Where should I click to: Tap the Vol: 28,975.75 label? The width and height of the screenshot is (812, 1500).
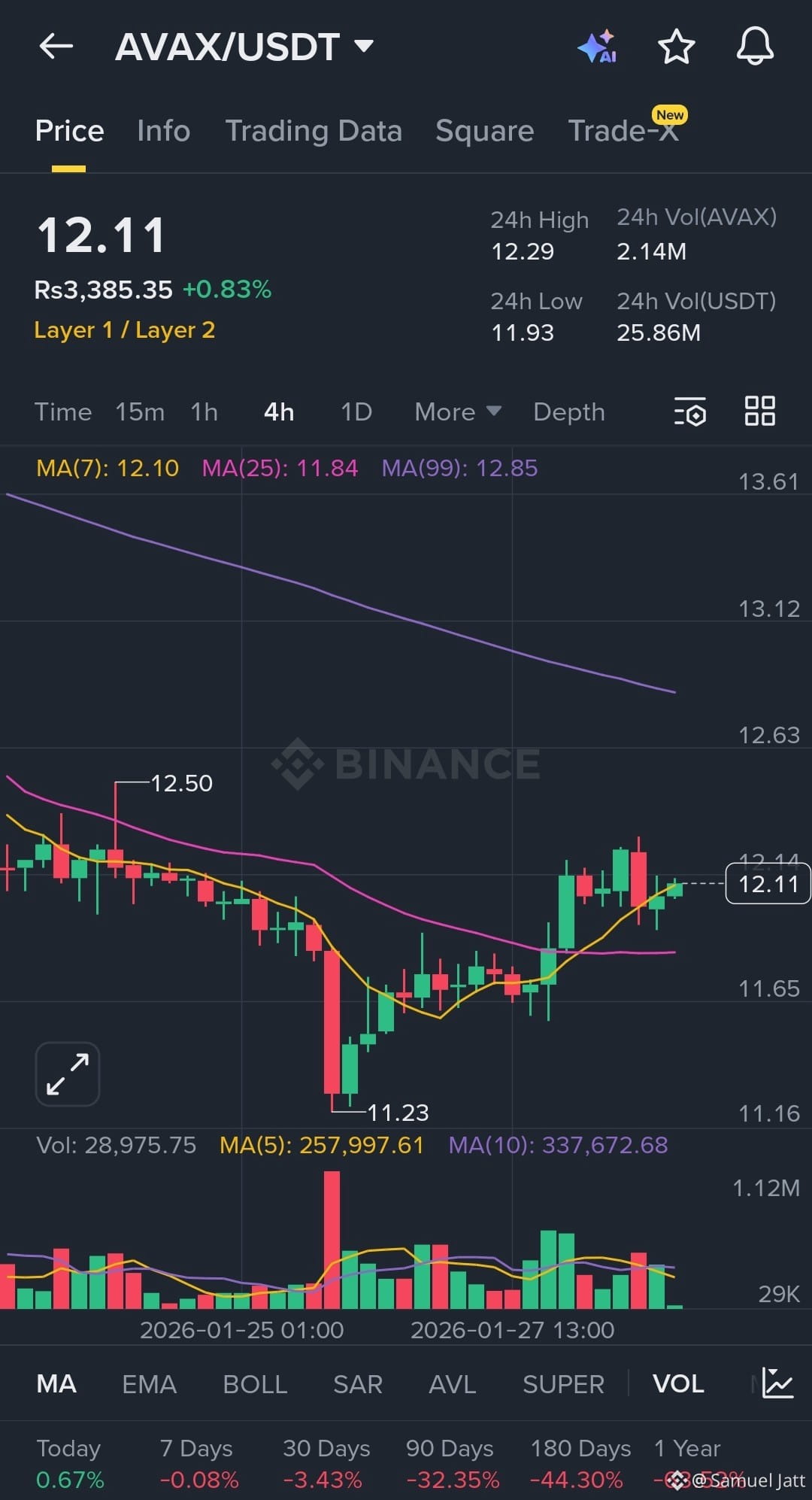116,1145
